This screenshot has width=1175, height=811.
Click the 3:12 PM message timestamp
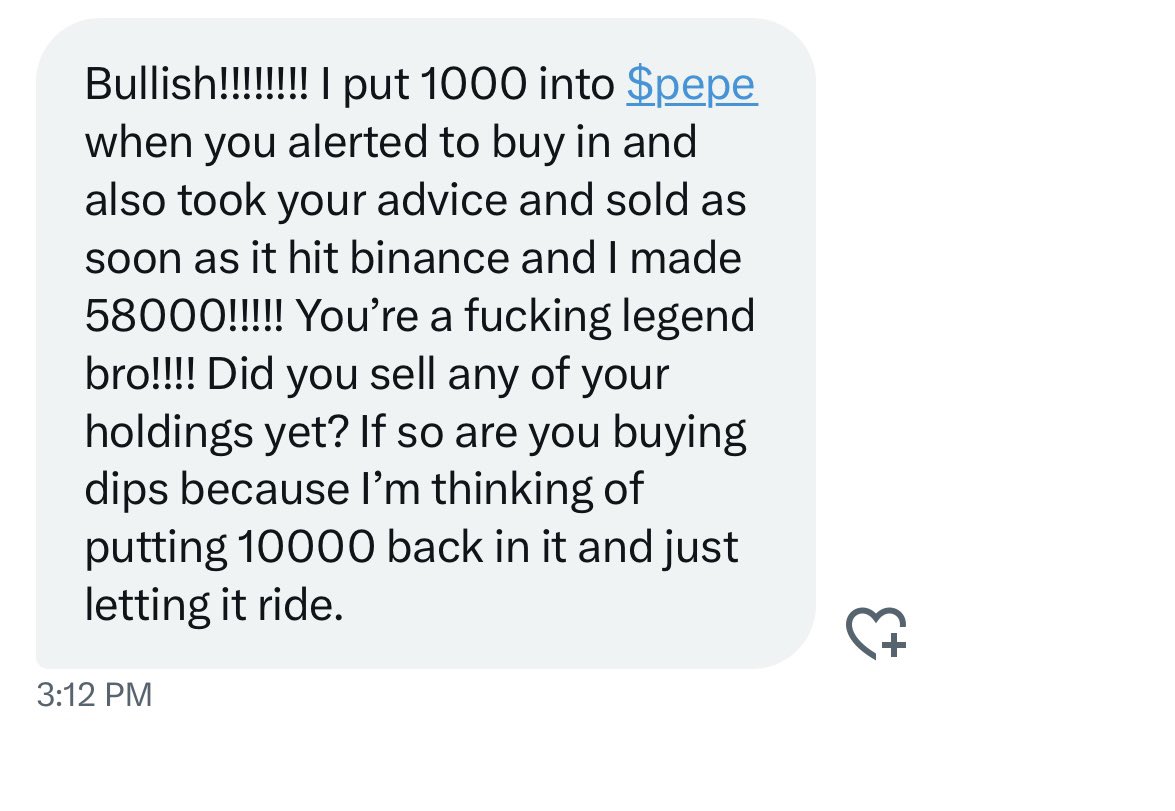pos(94,695)
